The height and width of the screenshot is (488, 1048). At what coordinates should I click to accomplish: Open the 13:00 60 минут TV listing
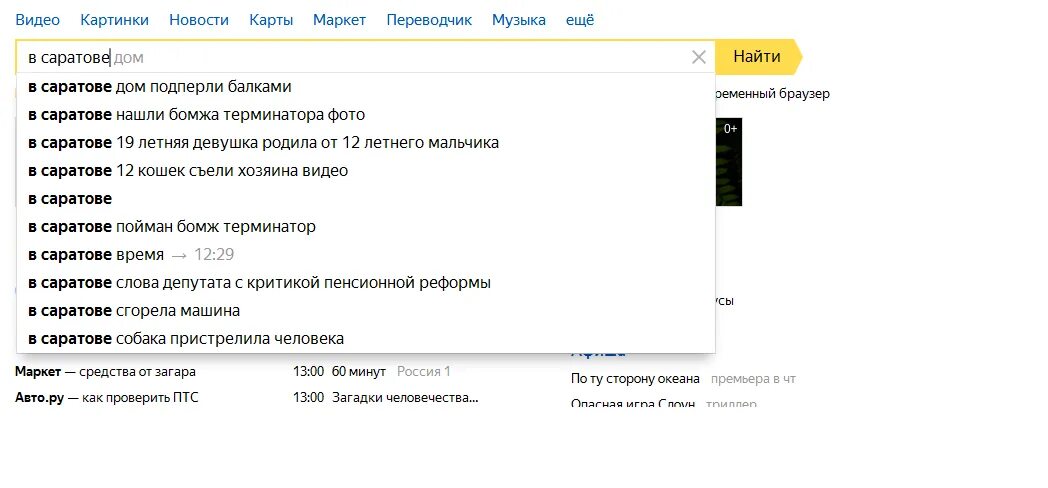pos(340,372)
